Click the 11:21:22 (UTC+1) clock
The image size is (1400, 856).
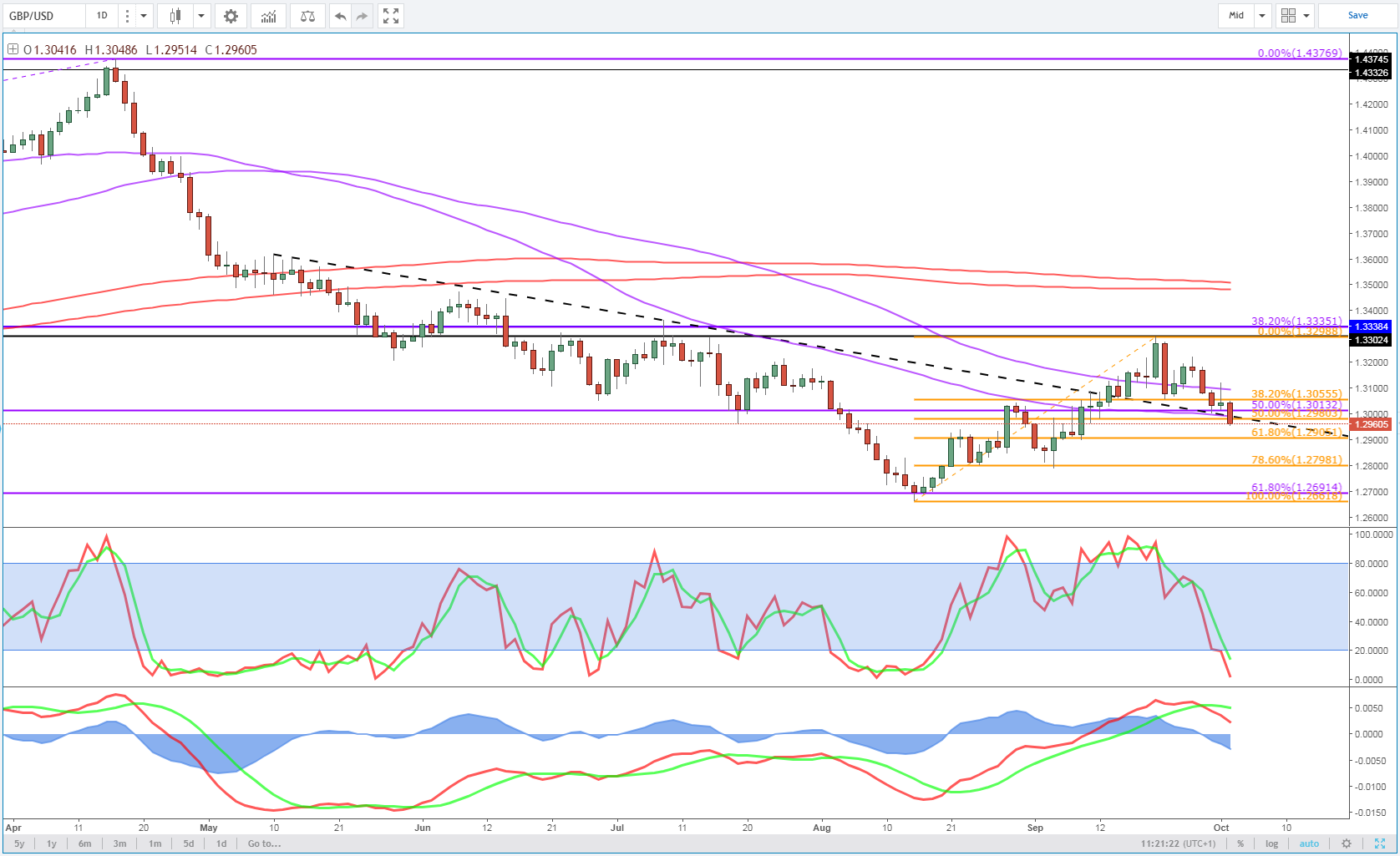pyautogui.click(x=1178, y=843)
